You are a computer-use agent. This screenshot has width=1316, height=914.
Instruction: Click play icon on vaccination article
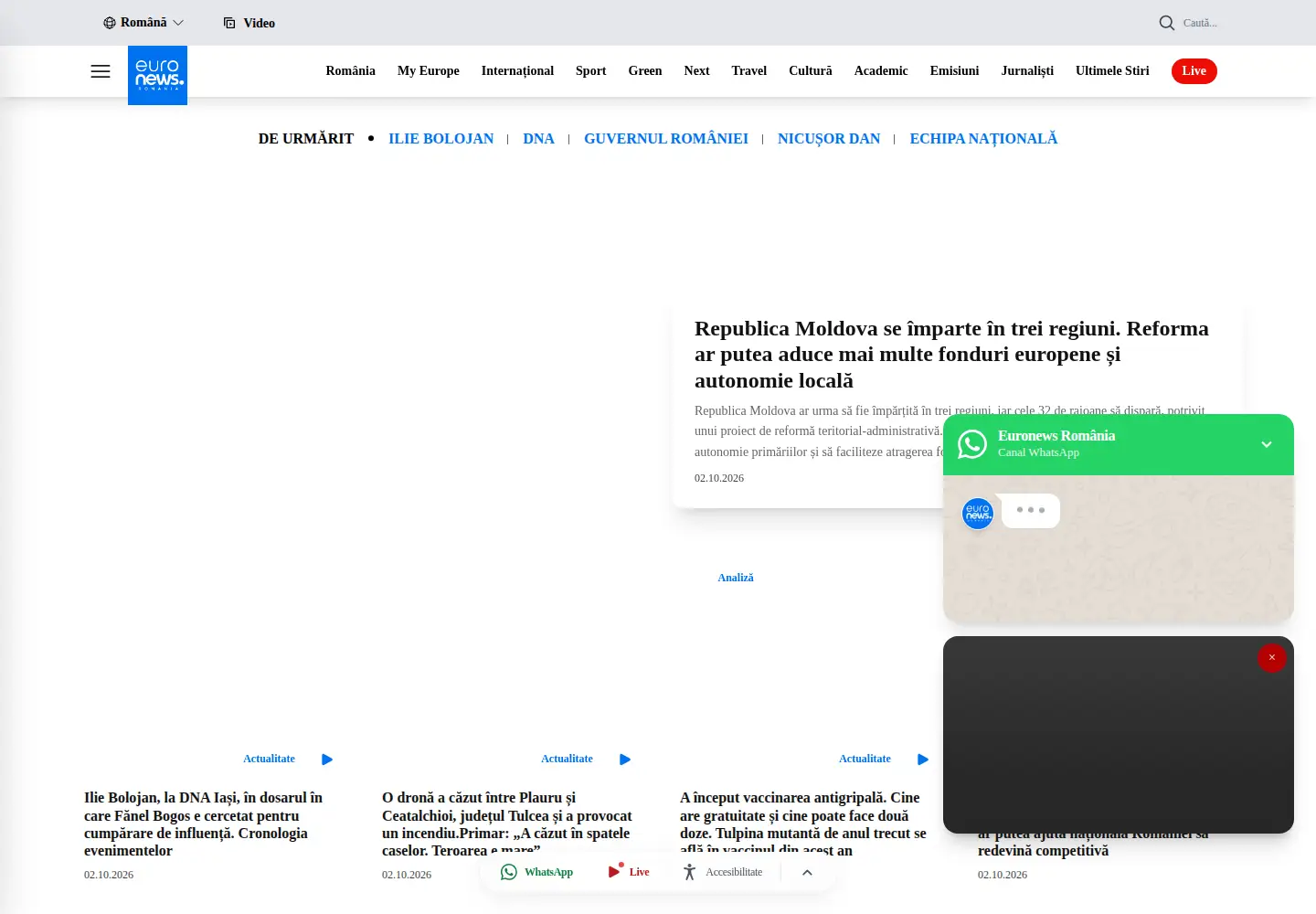point(923,760)
